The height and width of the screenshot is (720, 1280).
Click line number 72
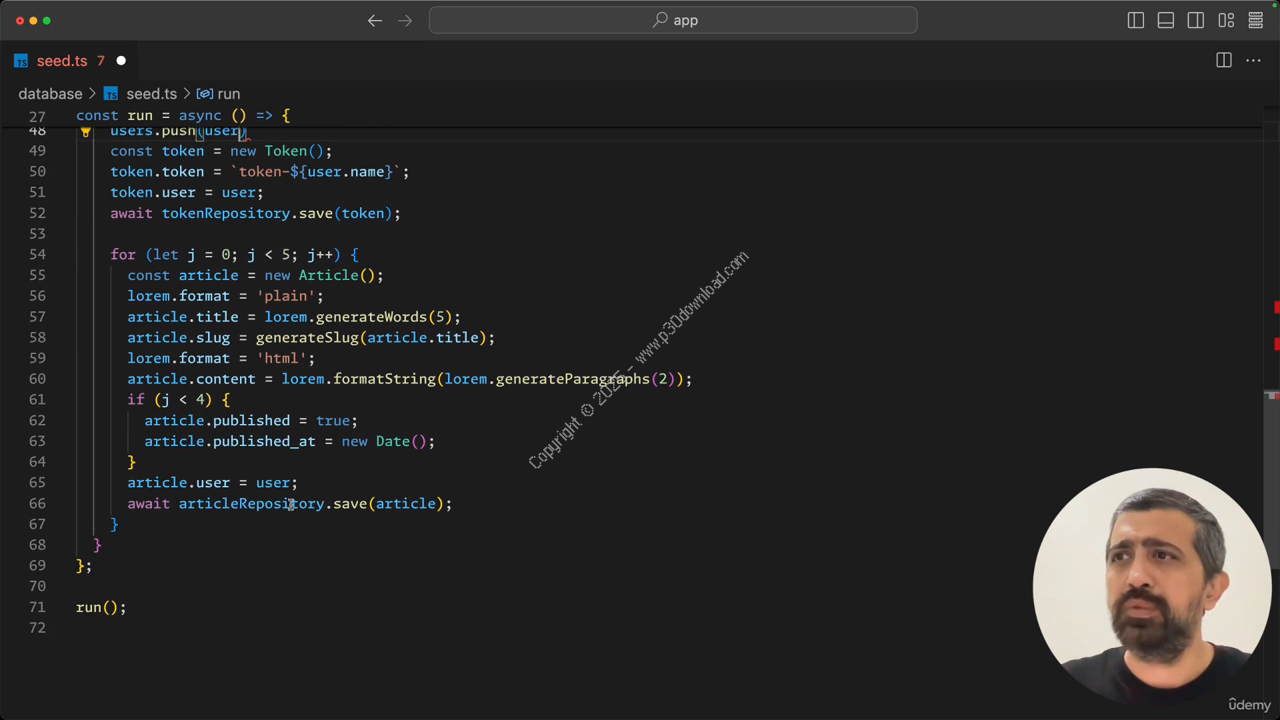tap(37, 628)
